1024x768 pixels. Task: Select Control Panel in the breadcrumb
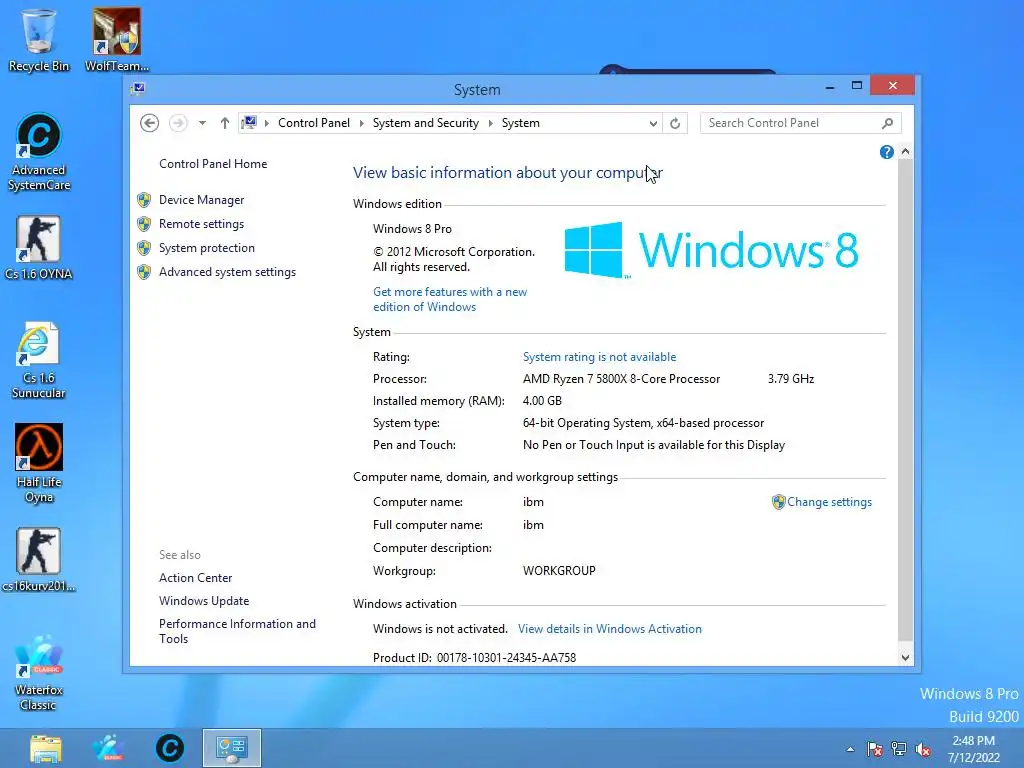[314, 123]
